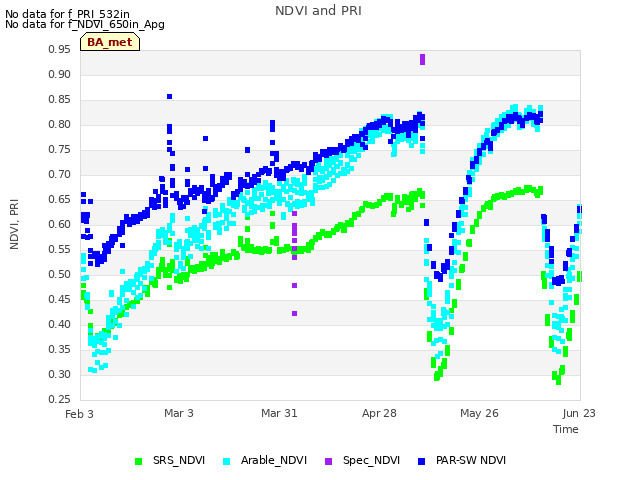Image resolution: width=640 pixels, height=480 pixels.
Task: Click the purple Spec_NDVI legend swatch
Action: [329, 461]
